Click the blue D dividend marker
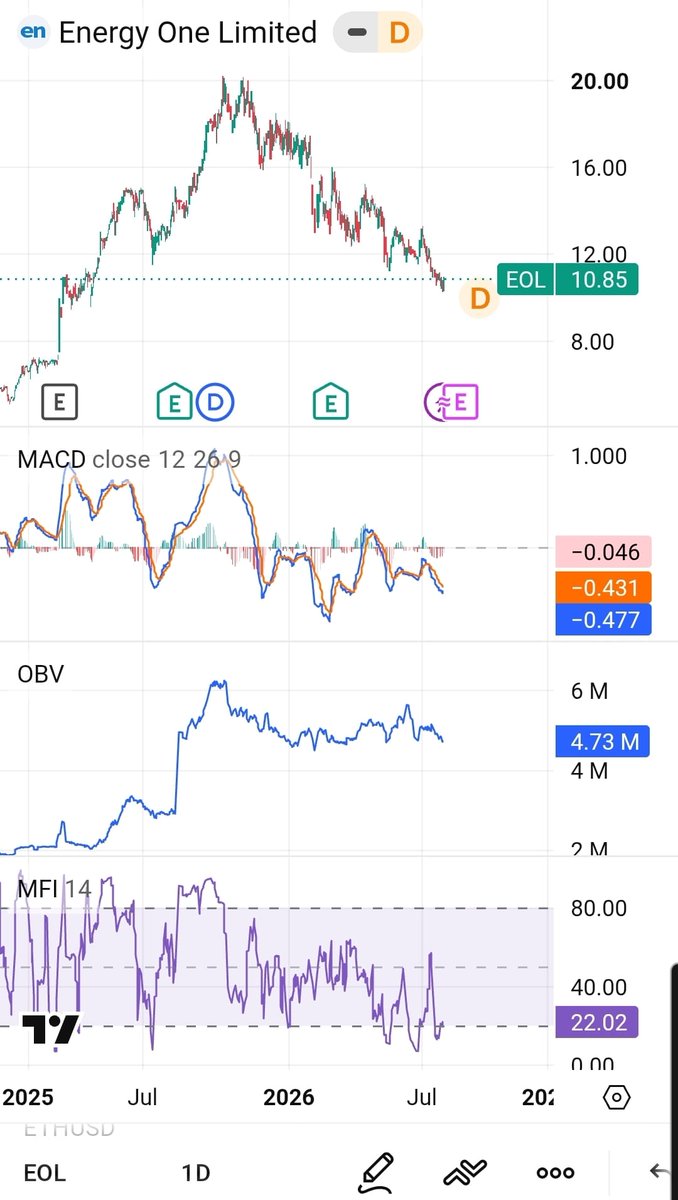Image resolution: width=678 pixels, height=1200 pixels. click(x=213, y=403)
